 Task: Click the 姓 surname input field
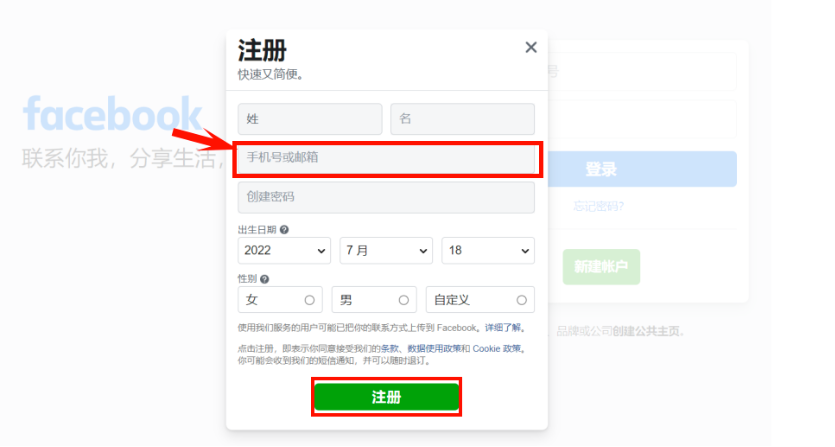tap(310, 119)
